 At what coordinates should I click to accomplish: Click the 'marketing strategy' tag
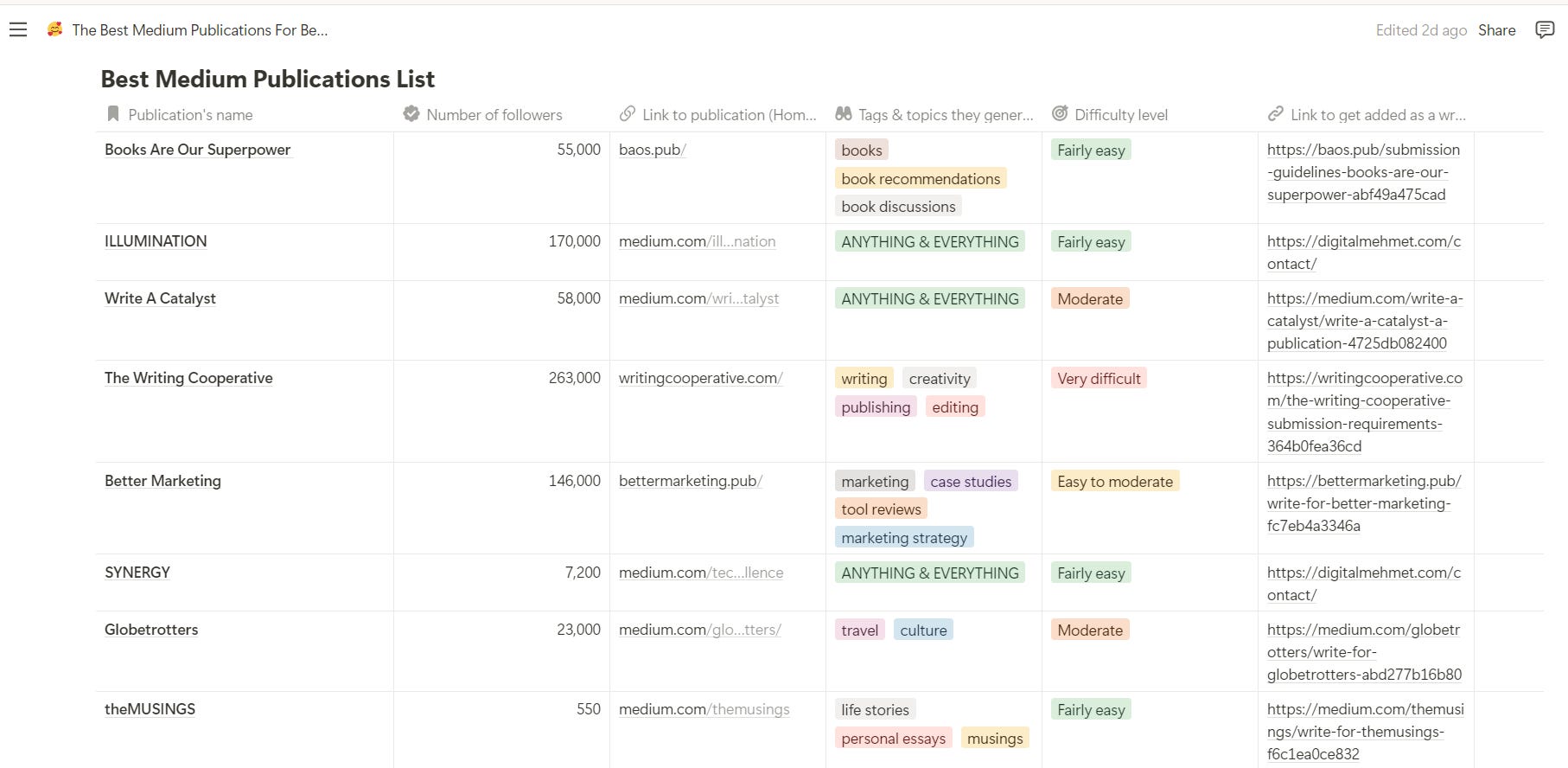[x=904, y=538]
